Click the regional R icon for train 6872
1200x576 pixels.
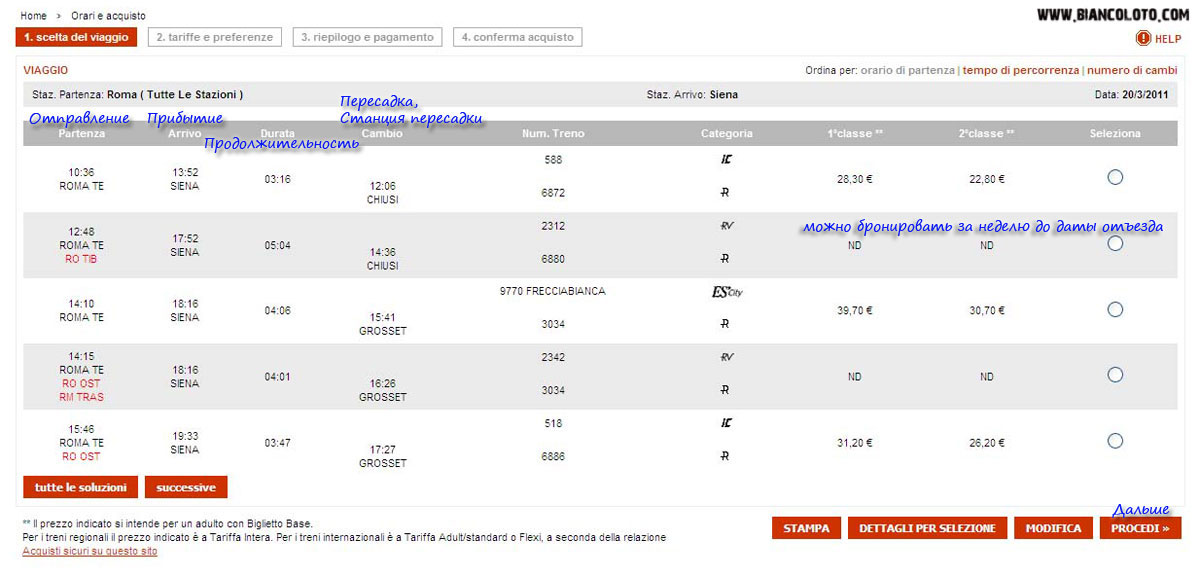coord(727,192)
